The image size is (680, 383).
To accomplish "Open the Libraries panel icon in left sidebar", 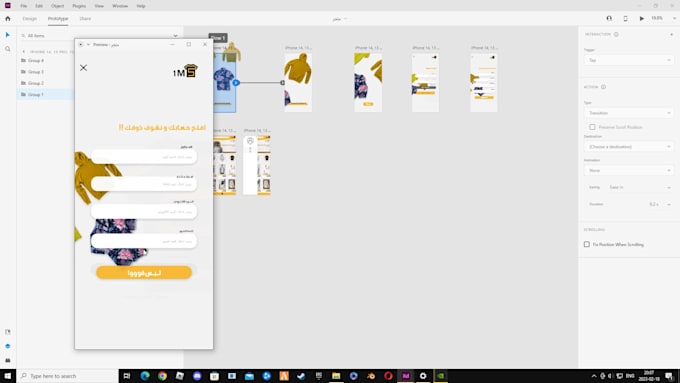I will pyautogui.click(x=8, y=332).
